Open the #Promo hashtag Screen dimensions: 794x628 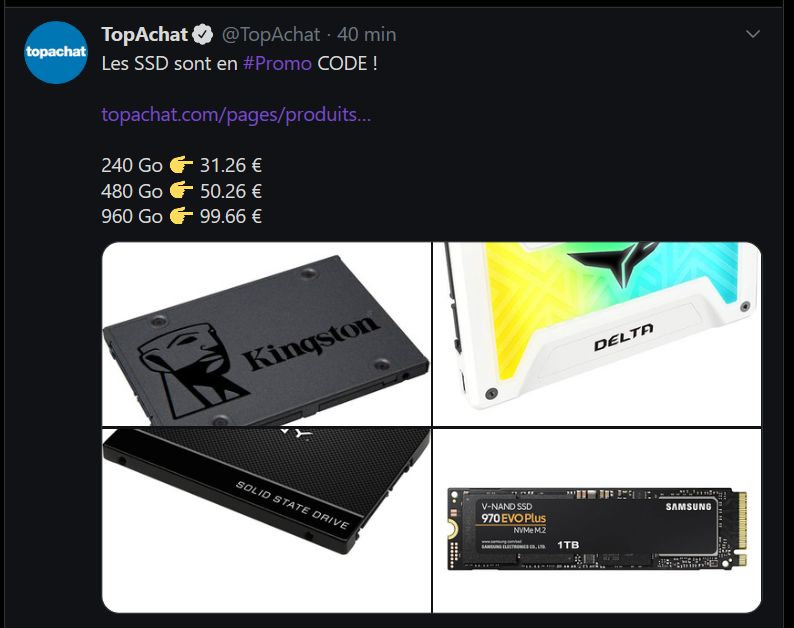(277, 64)
